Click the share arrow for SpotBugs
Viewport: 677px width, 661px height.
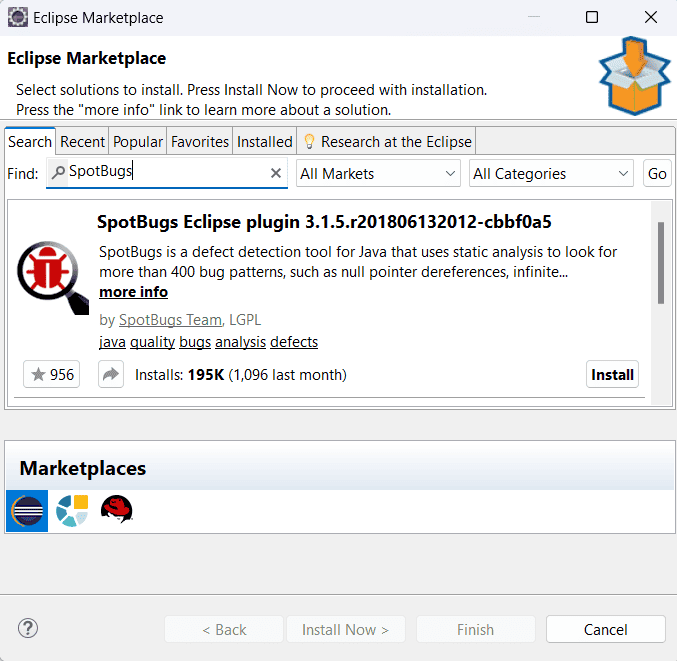click(111, 374)
